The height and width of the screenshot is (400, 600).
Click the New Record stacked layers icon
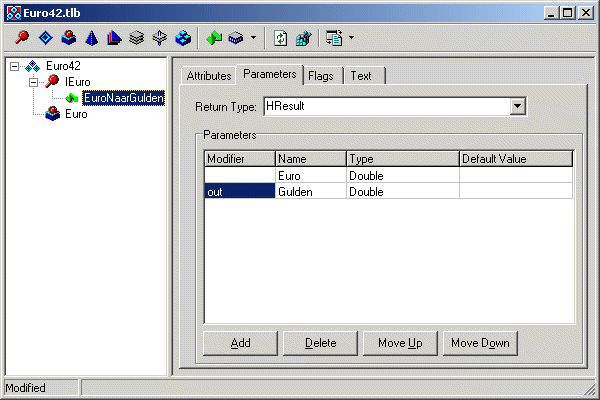137,38
